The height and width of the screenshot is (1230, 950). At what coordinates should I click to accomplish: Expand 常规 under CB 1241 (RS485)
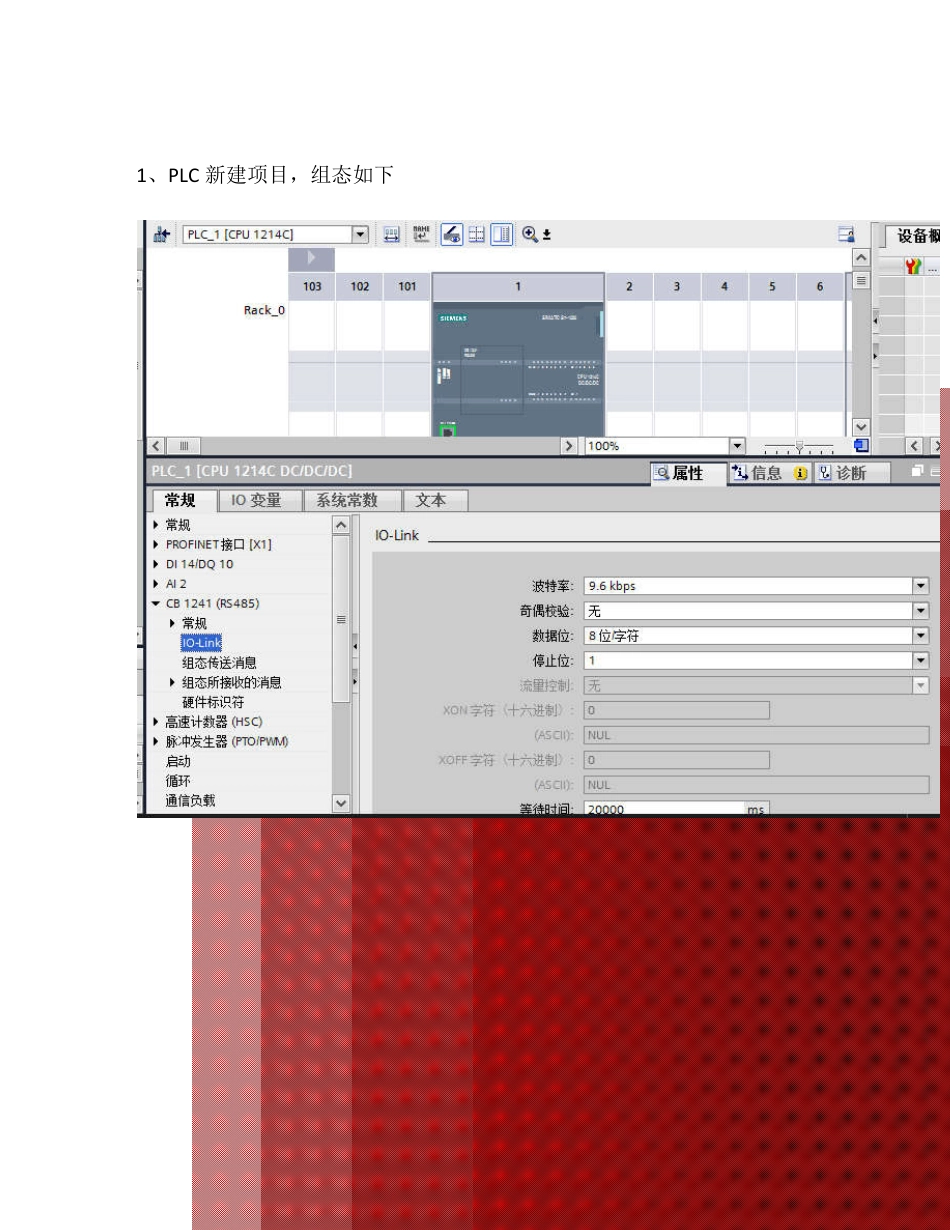tap(173, 623)
